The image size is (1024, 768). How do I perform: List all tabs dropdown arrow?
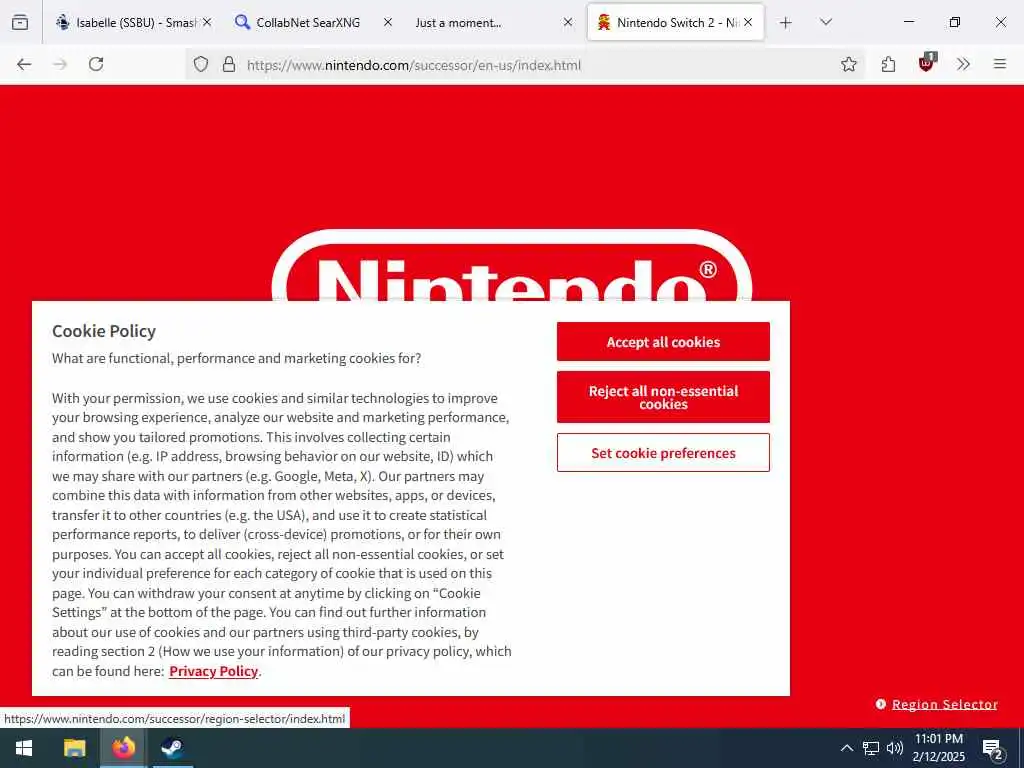pos(825,22)
